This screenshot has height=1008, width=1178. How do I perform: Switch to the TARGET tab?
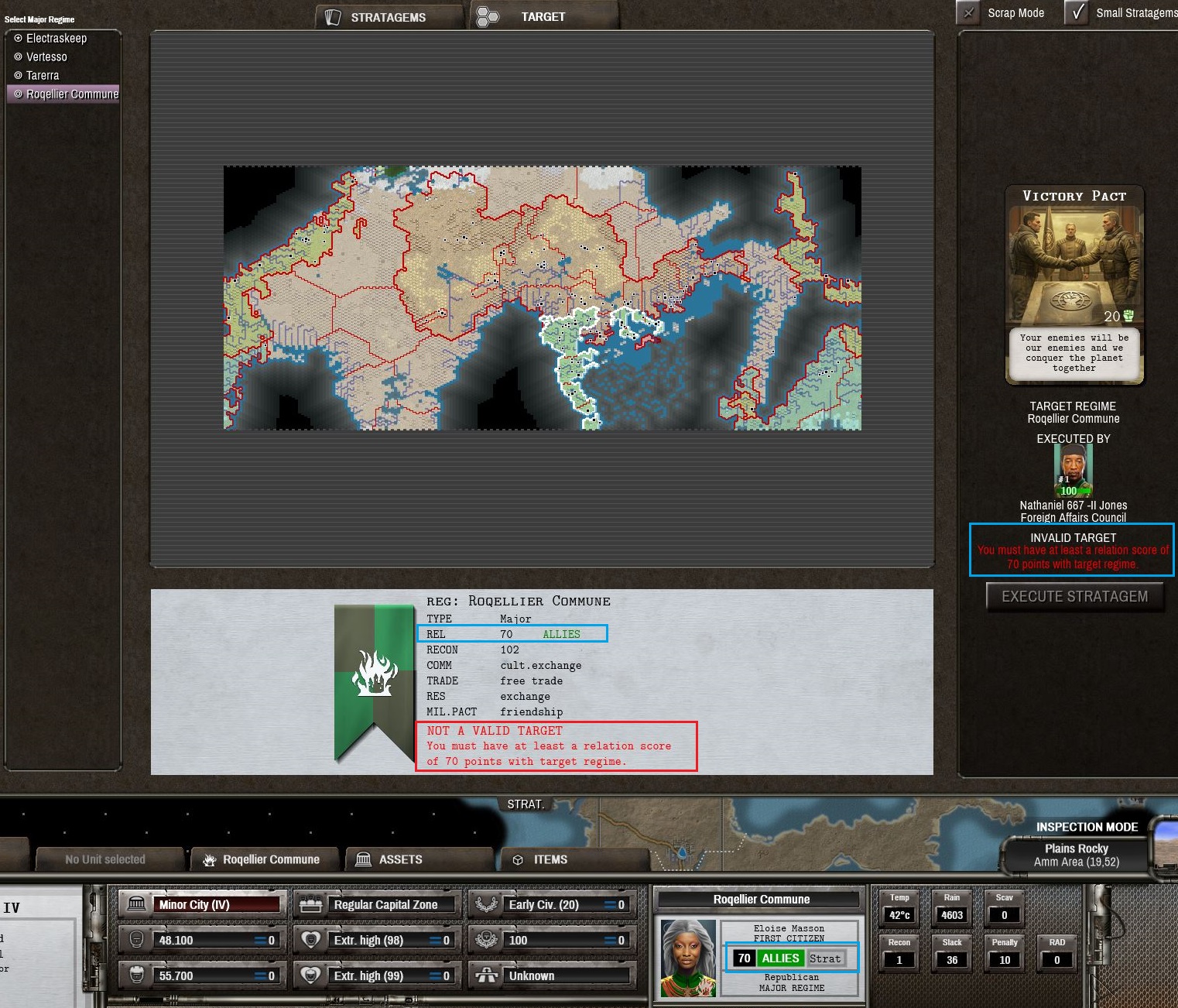pos(543,16)
